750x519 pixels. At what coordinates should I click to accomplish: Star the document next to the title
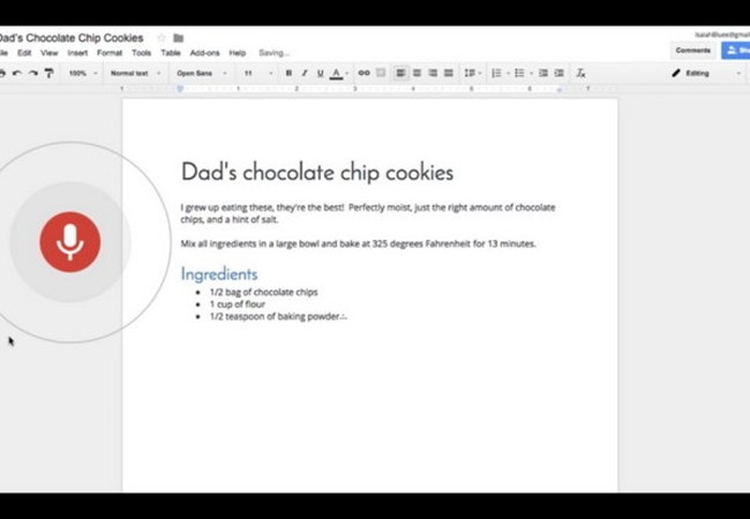[161, 38]
